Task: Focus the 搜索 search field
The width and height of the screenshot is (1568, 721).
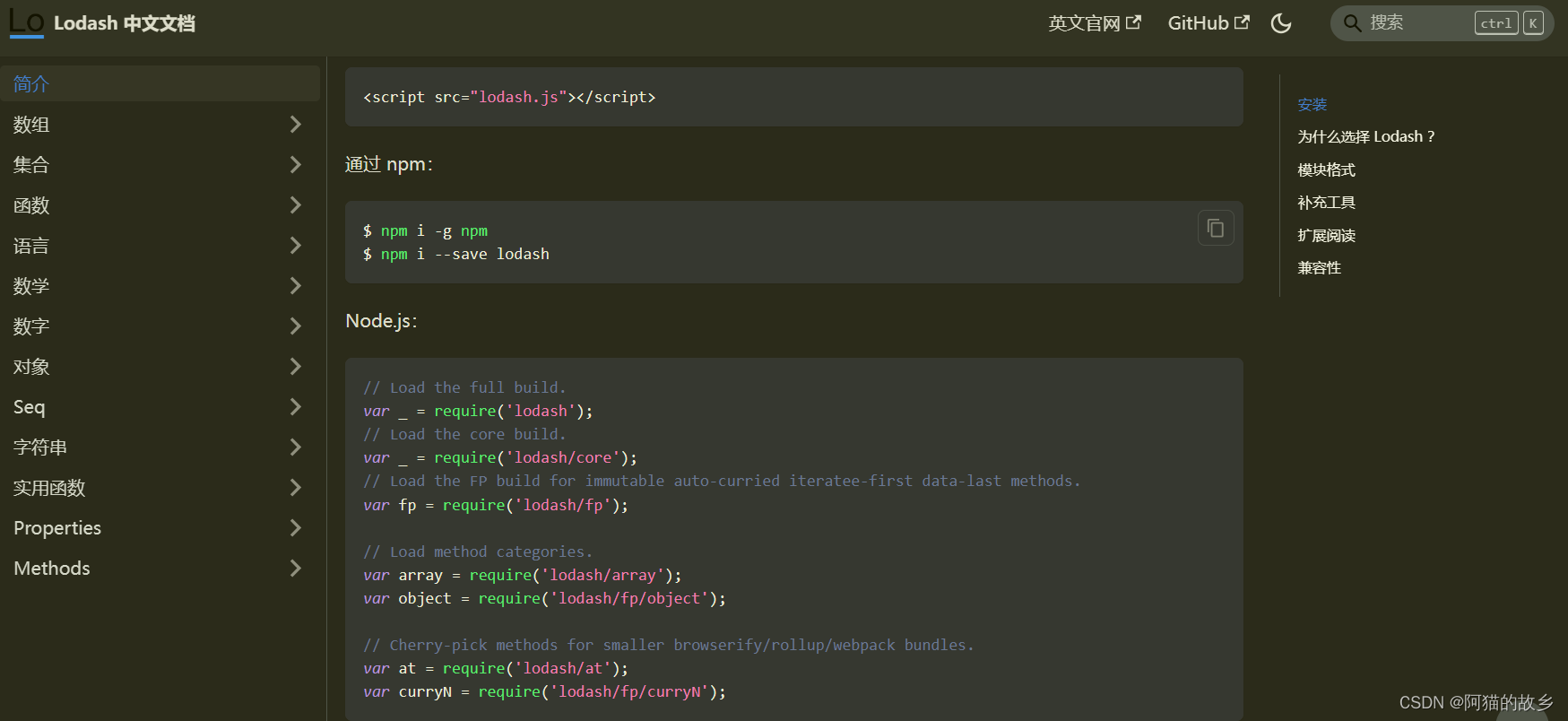Action: [x=1442, y=23]
